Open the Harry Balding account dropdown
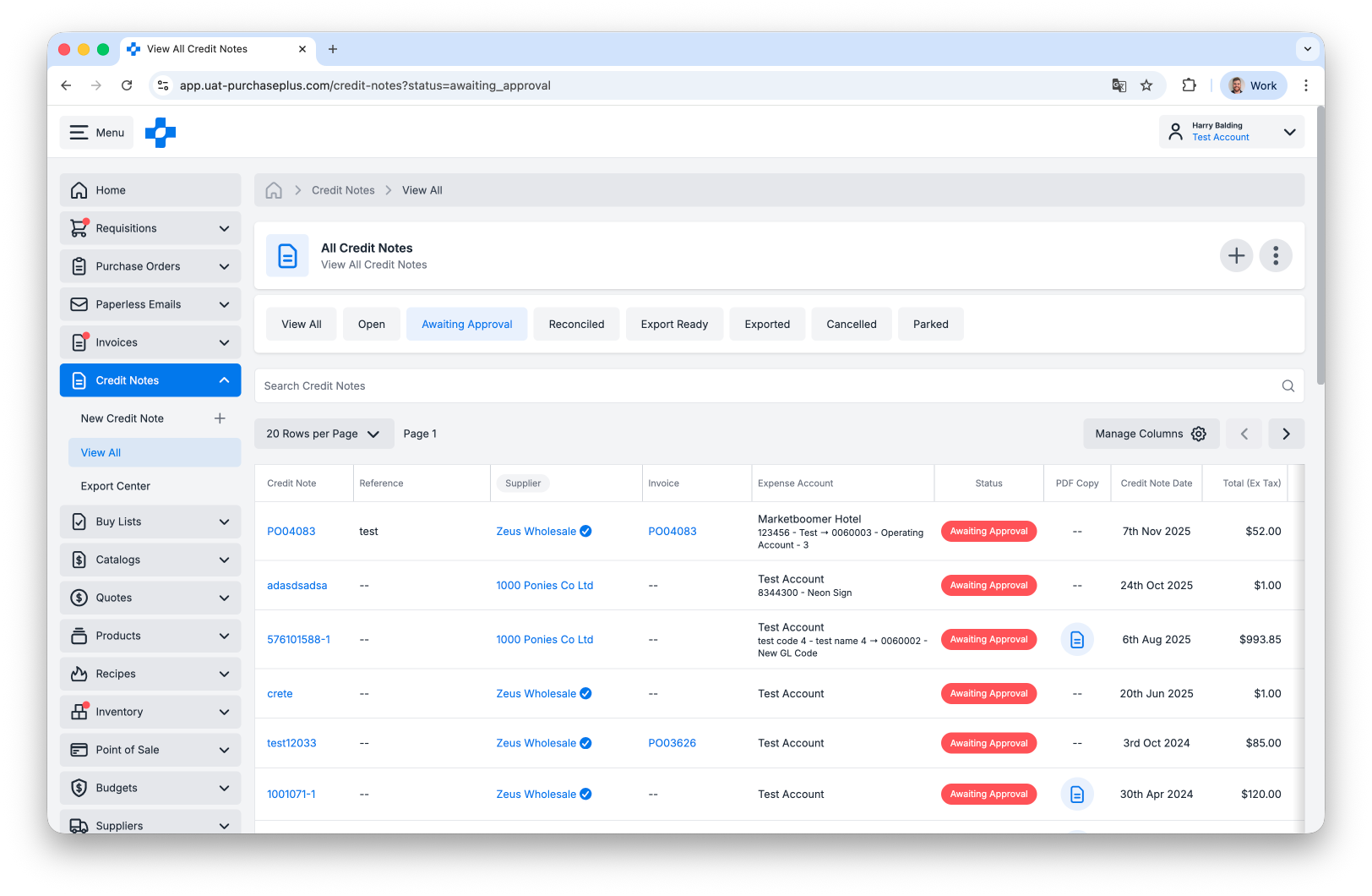1372x896 pixels. (x=1231, y=131)
